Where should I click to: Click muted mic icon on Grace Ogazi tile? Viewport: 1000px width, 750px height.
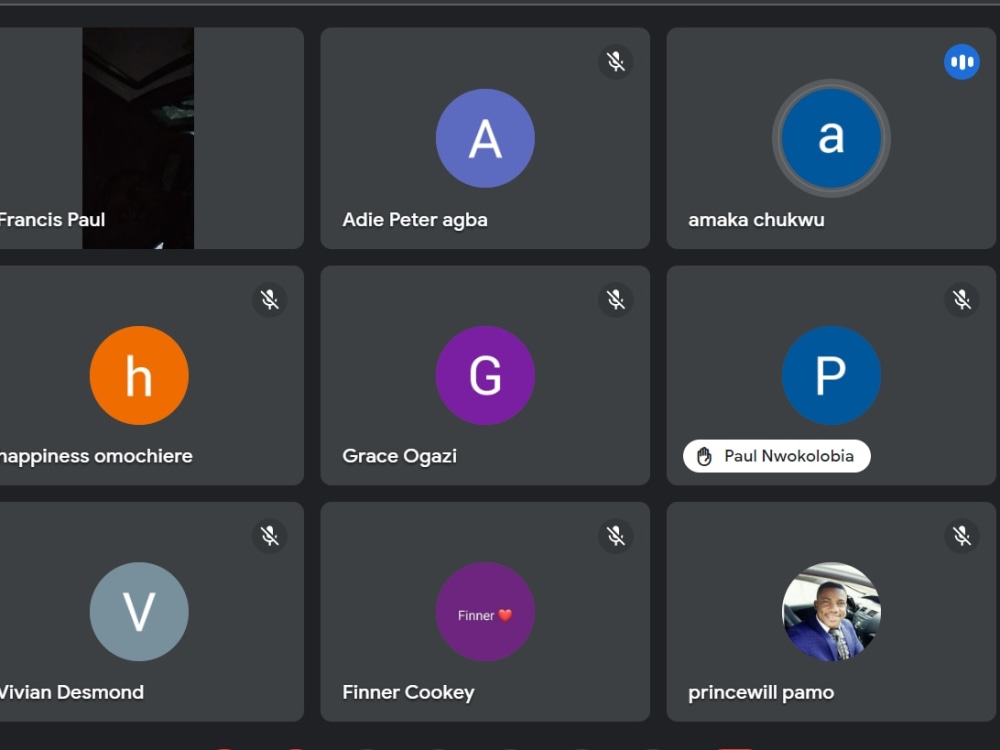[x=615, y=300]
